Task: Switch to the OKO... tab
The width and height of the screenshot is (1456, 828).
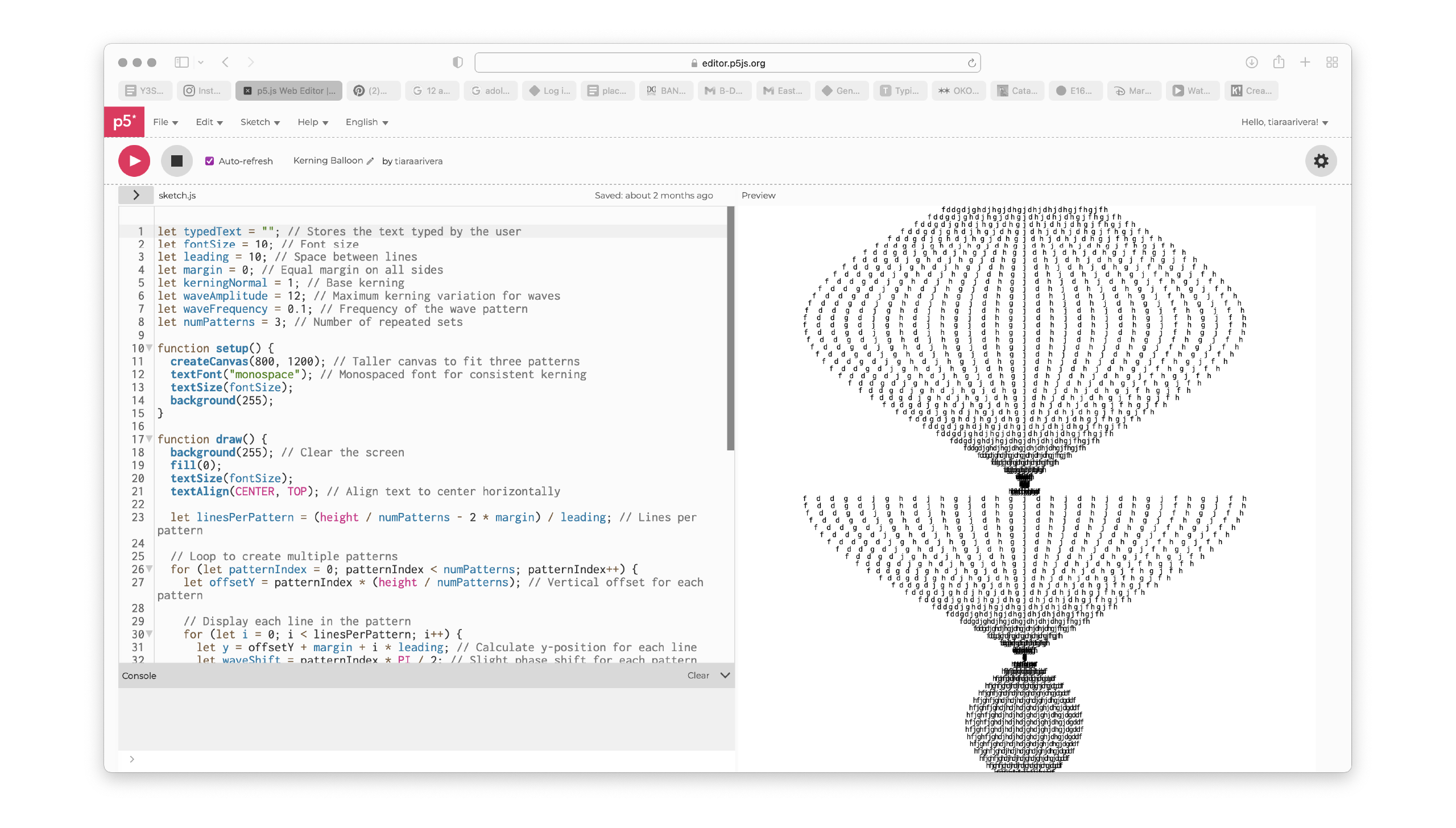Action: (959, 90)
